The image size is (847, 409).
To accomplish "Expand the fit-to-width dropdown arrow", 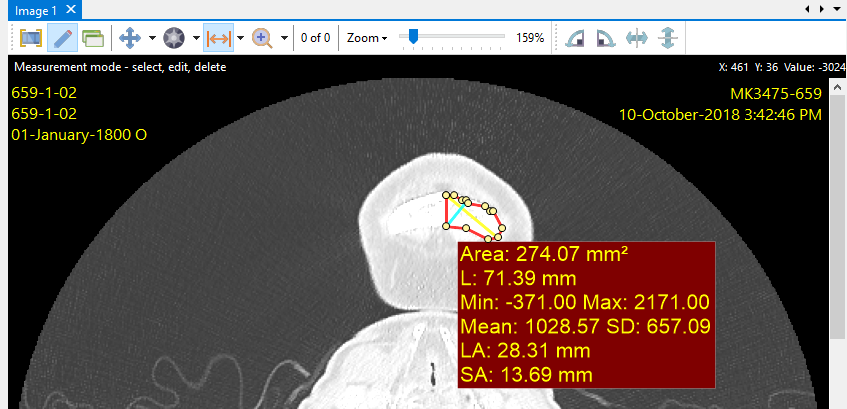I will [x=240, y=38].
